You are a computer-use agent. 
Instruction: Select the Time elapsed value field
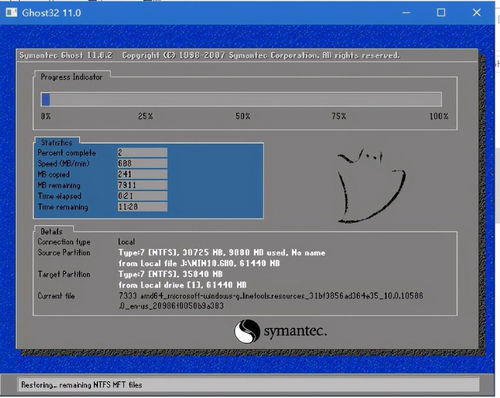[x=142, y=196]
